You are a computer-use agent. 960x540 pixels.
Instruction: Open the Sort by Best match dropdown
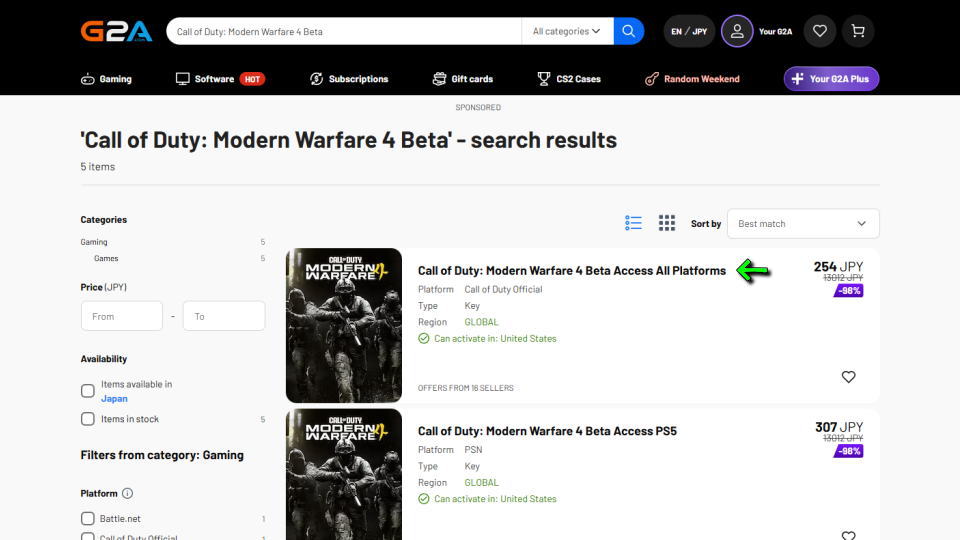[x=803, y=223]
